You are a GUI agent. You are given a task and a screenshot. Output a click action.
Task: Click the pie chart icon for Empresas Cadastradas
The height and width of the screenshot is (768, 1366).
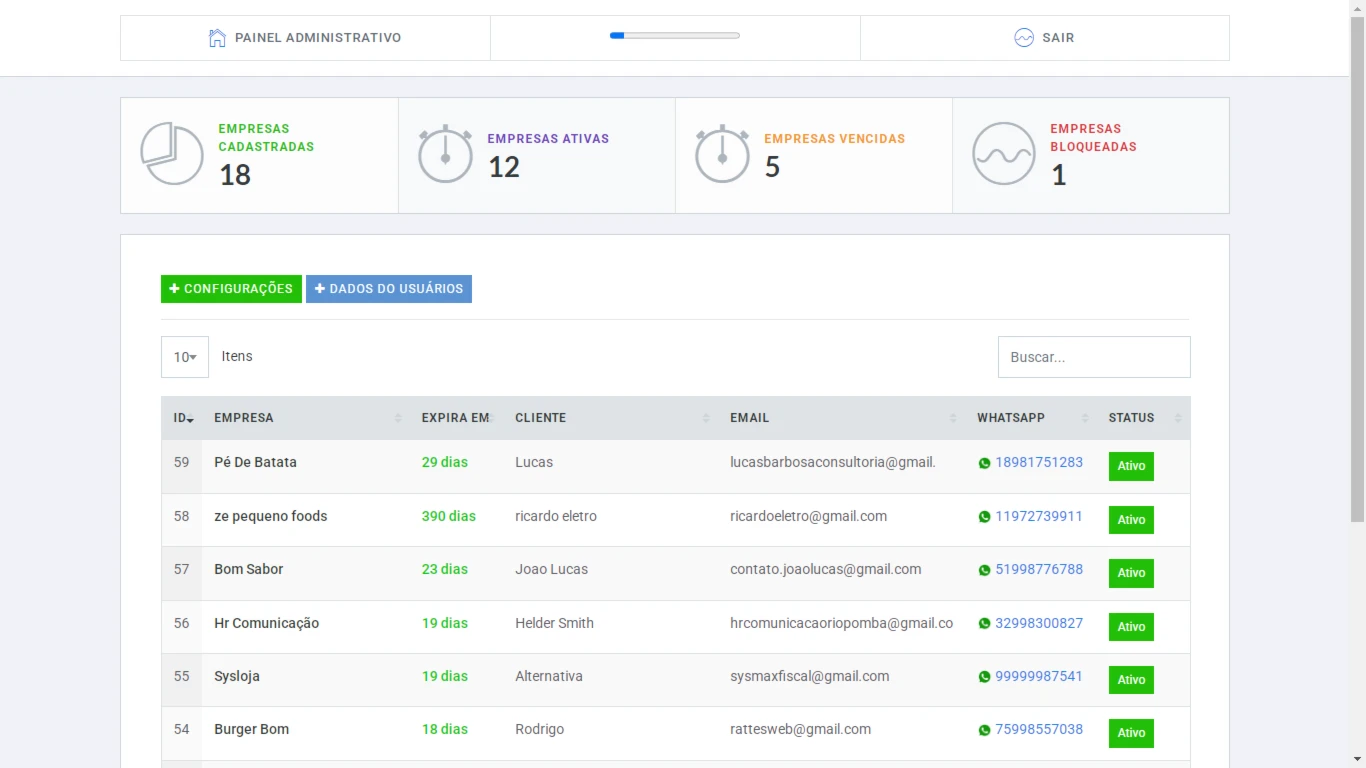pos(172,154)
